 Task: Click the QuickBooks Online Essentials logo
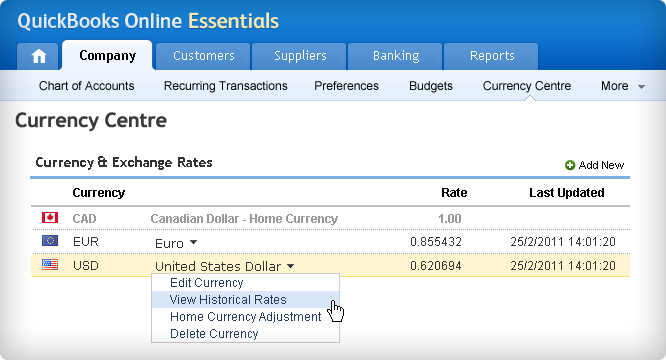pos(148,21)
